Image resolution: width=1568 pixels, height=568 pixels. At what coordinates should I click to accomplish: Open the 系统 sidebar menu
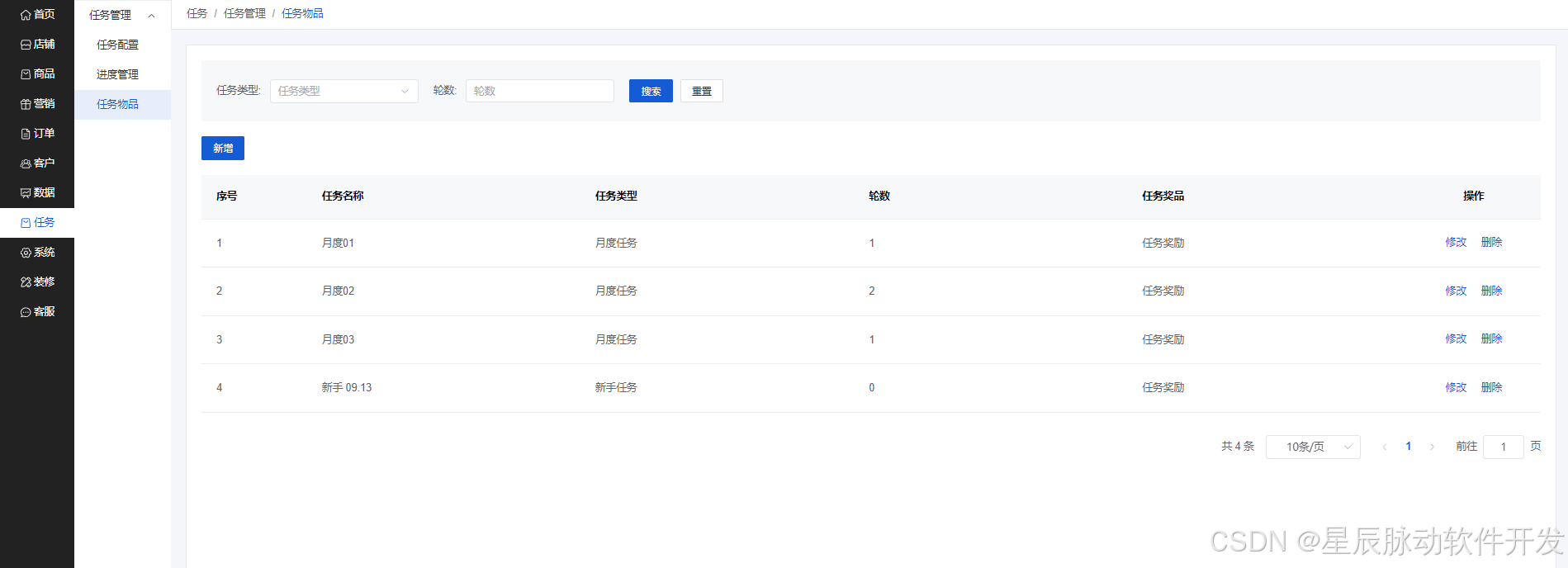click(x=37, y=253)
